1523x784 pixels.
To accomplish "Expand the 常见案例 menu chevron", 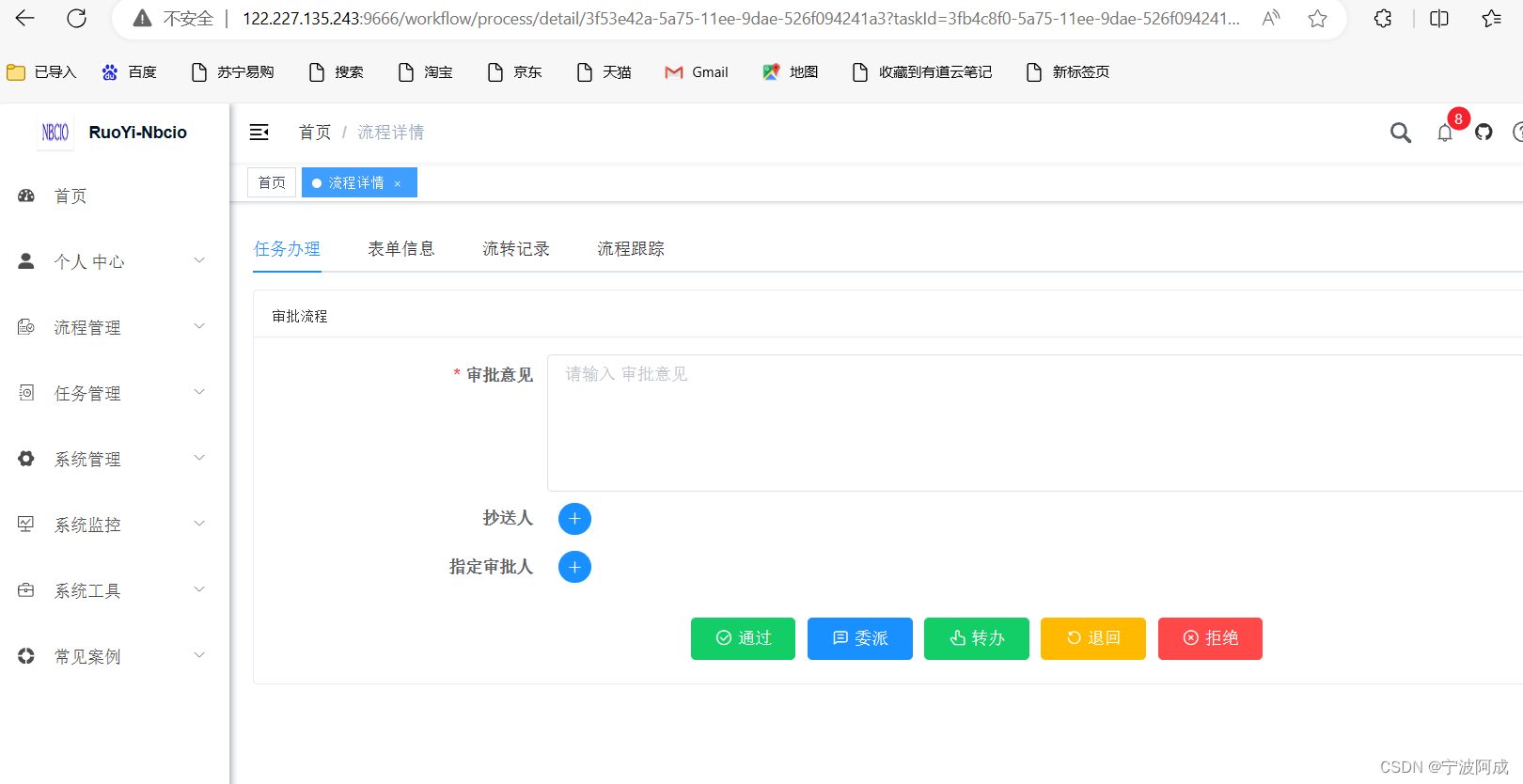I will pos(199,655).
